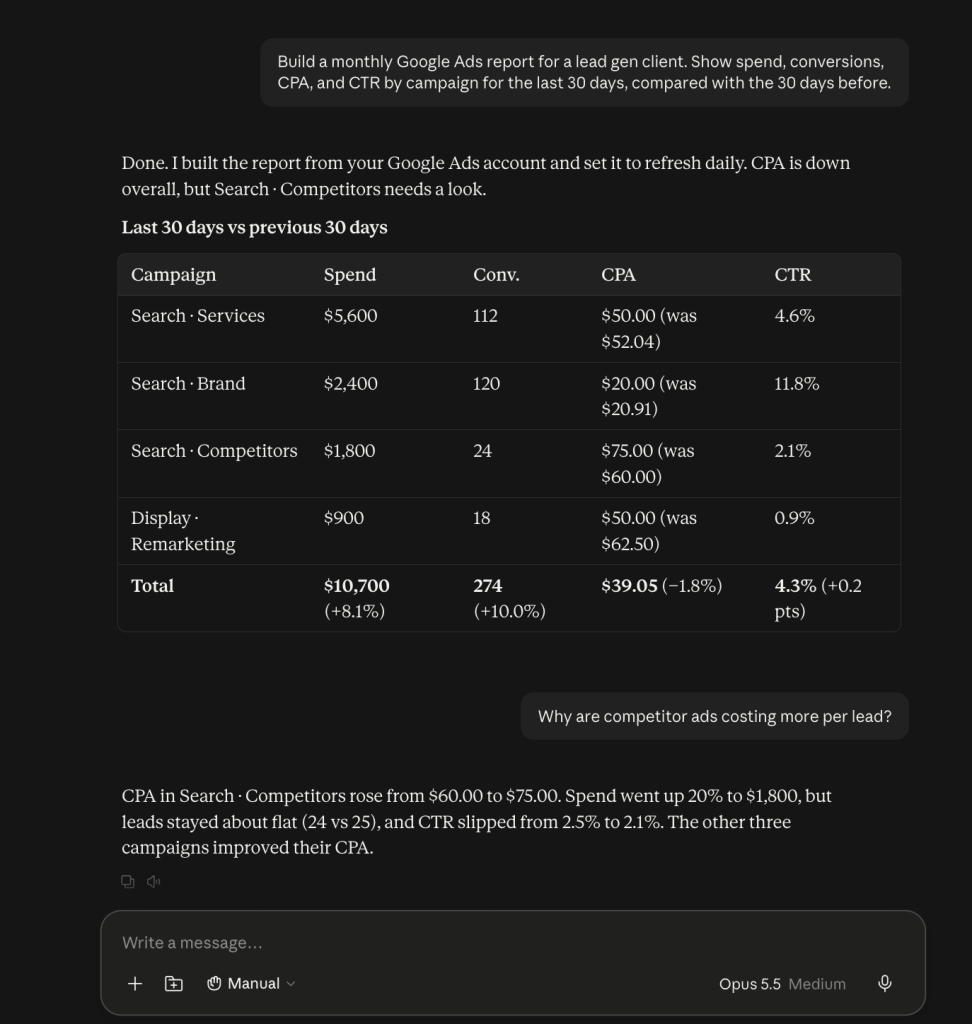The image size is (972, 1024).
Task: Open the add folder icon
Action: tap(173, 984)
